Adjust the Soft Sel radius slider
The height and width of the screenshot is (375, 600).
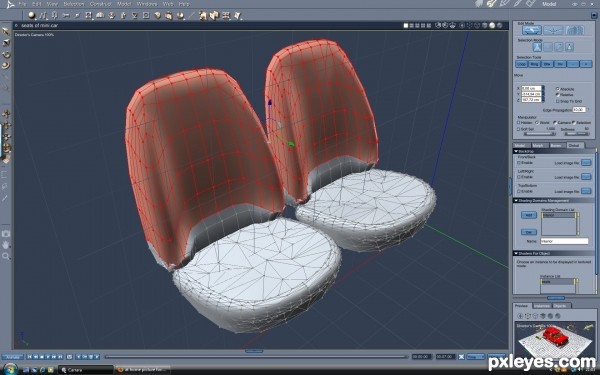click(539, 134)
